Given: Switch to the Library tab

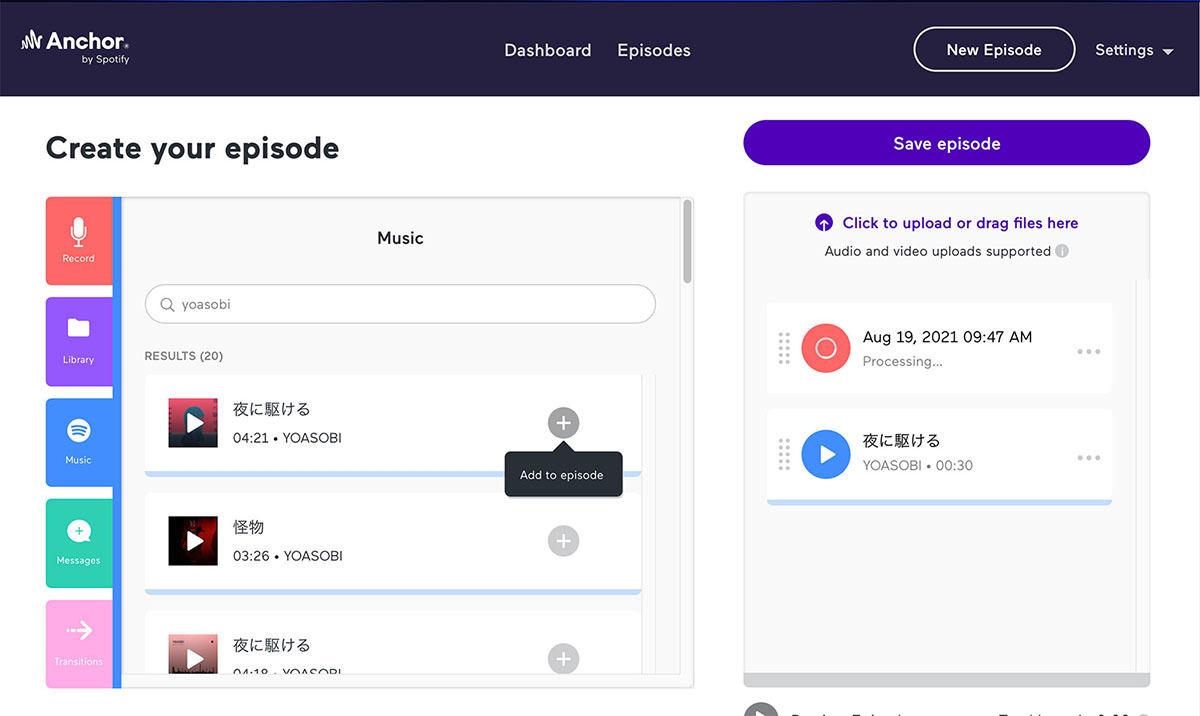Looking at the screenshot, I should coord(79,341).
